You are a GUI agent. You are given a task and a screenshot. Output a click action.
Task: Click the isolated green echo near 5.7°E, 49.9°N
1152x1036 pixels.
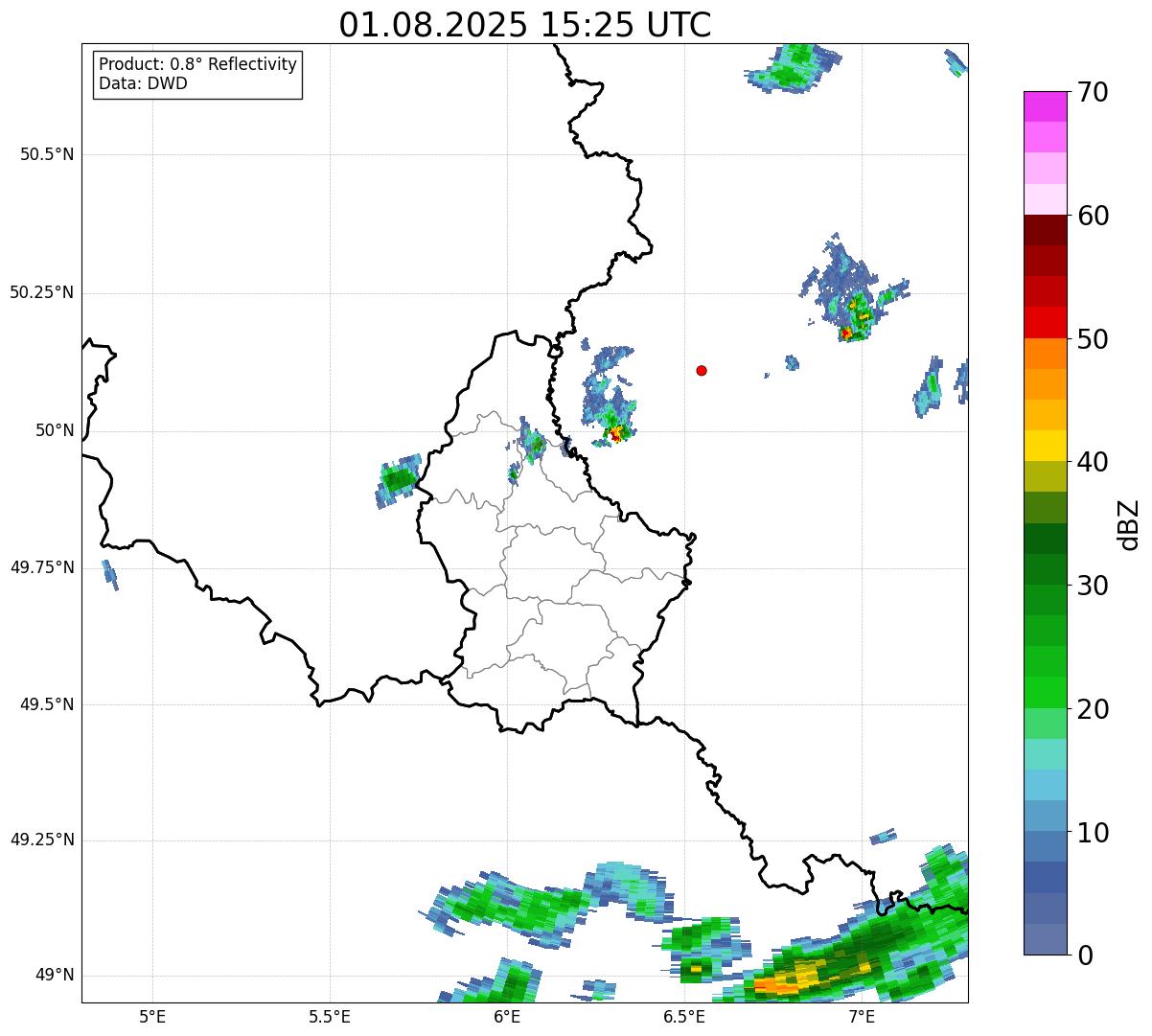tap(398, 480)
